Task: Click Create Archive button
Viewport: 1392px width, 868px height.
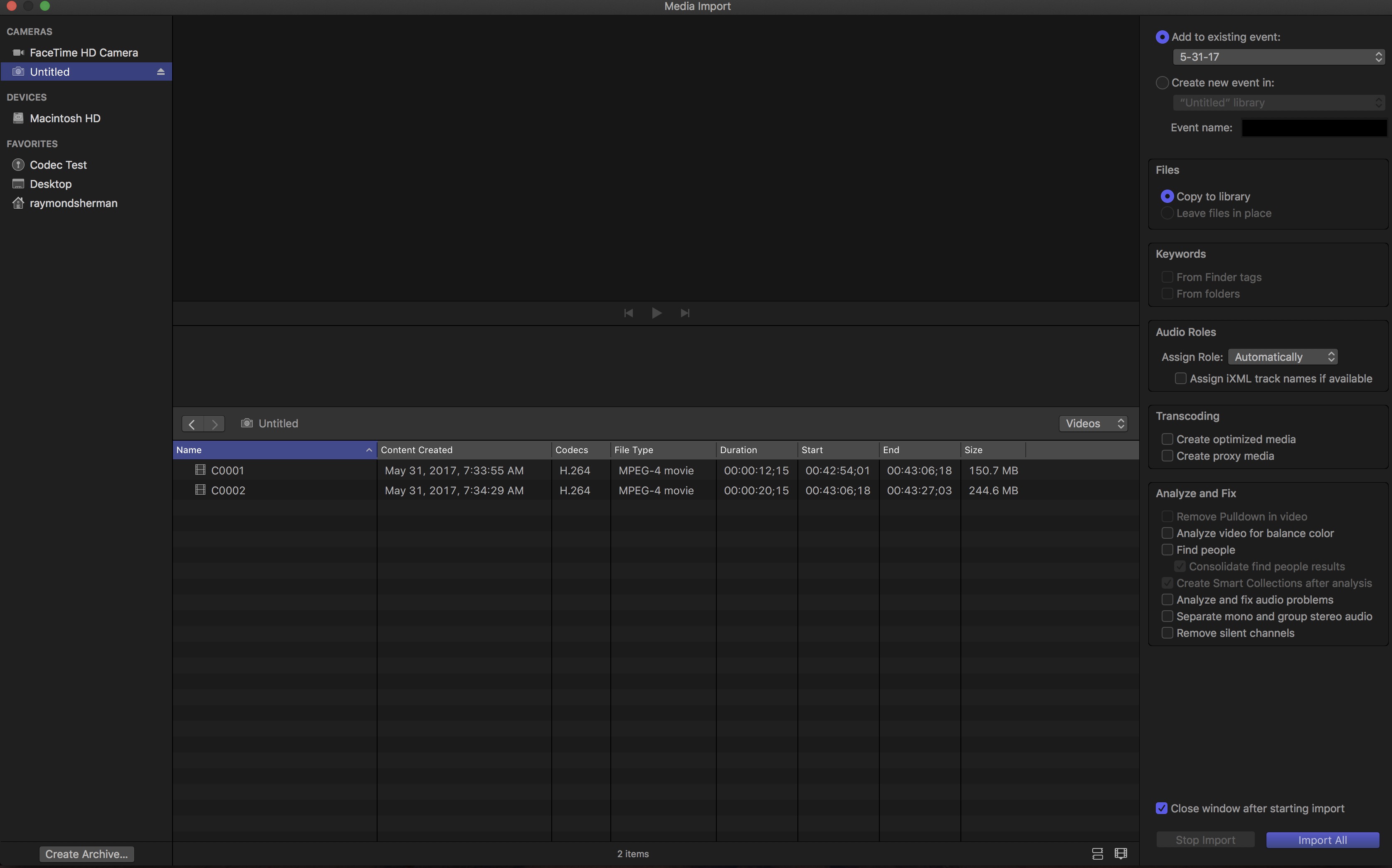Action: (x=86, y=853)
